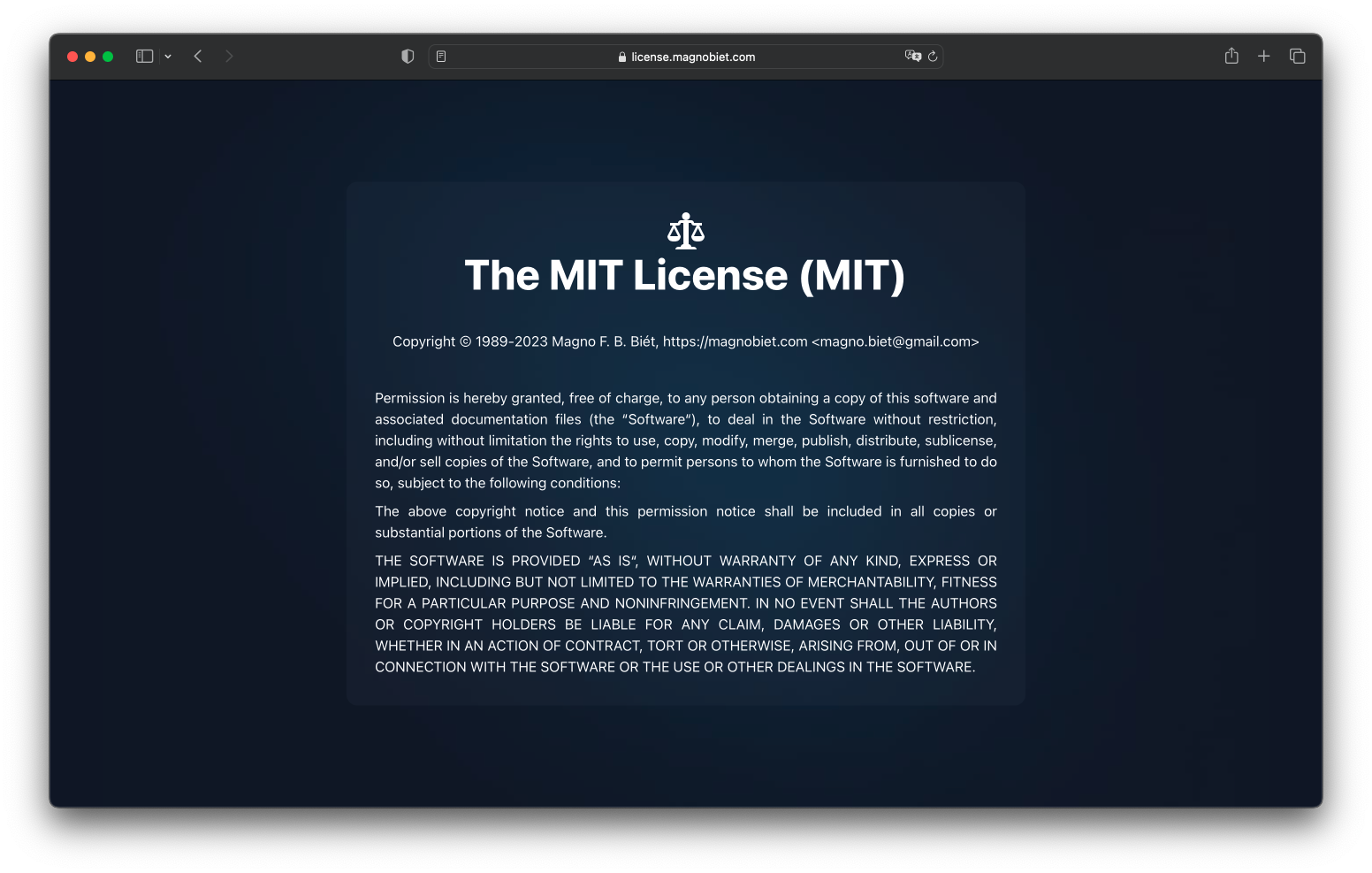Screen dimensions: 1372x873
Task: Open the privacy report shield icon
Action: click(x=408, y=57)
